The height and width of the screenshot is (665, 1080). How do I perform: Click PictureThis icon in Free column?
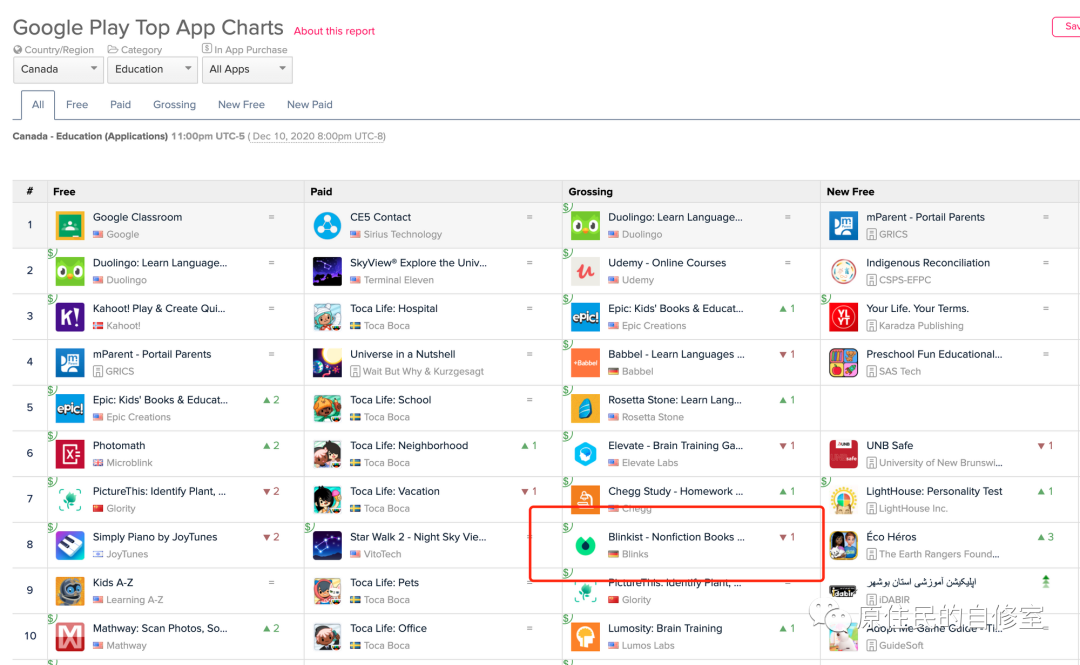click(70, 500)
